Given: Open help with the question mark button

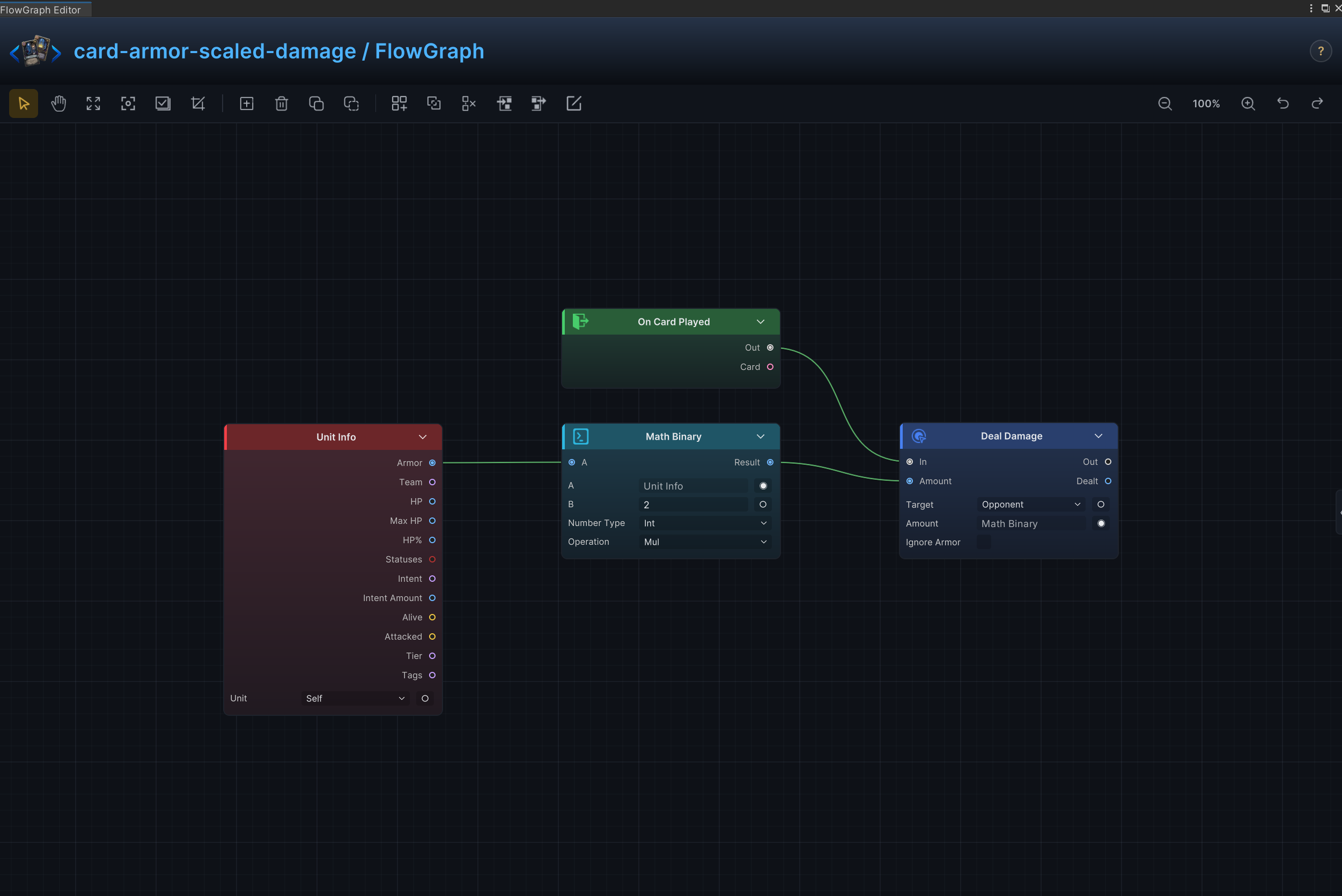Looking at the screenshot, I should coord(1321,51).
